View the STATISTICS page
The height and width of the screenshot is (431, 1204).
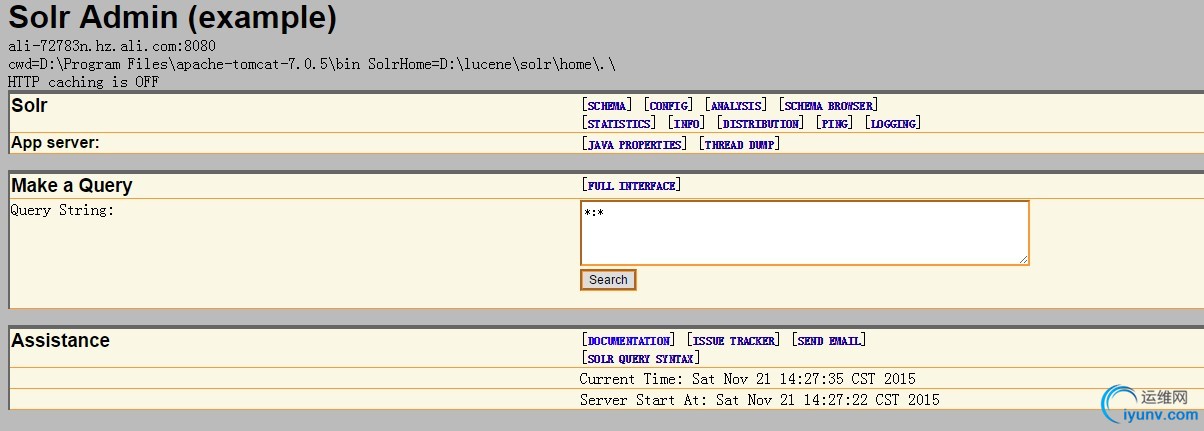[x=619, y=123]
